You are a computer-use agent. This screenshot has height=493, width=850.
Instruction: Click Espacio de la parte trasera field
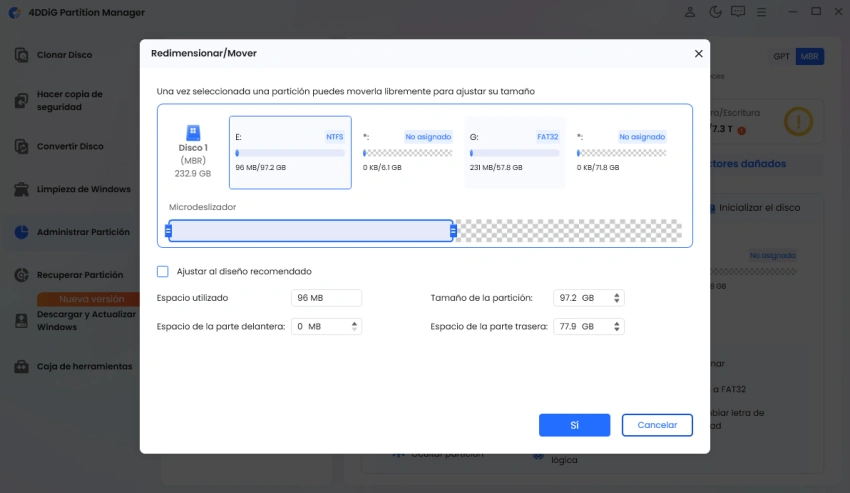(x=588, y=326)
